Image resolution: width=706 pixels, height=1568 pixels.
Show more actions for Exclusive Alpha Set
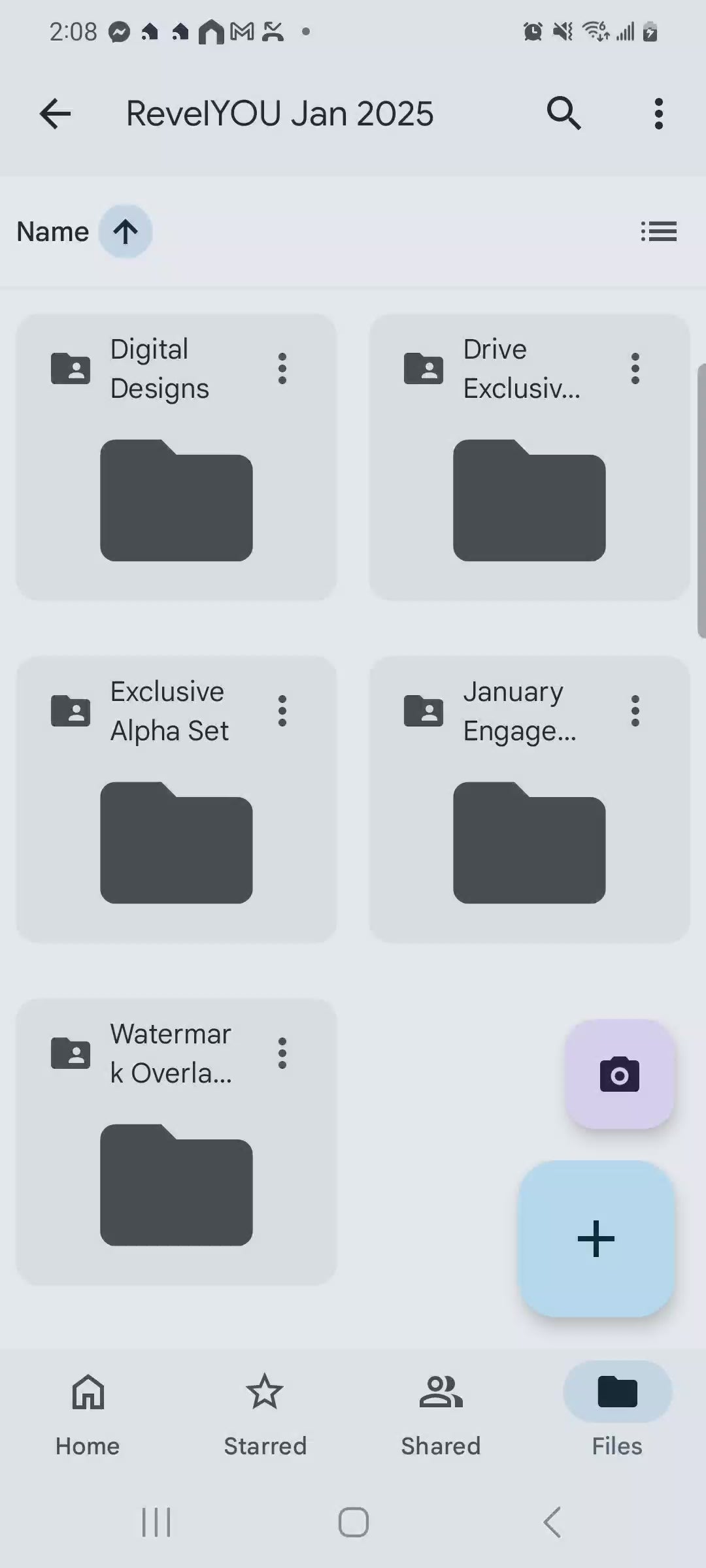[282, 711]
